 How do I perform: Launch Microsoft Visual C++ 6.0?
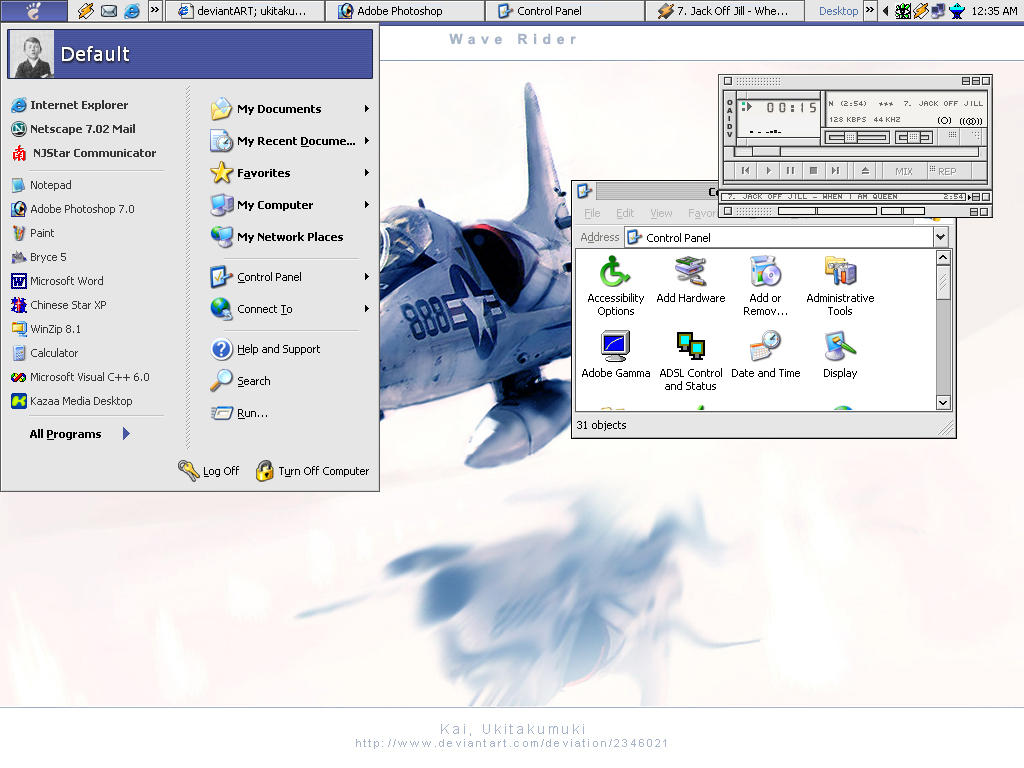[80, 377]
